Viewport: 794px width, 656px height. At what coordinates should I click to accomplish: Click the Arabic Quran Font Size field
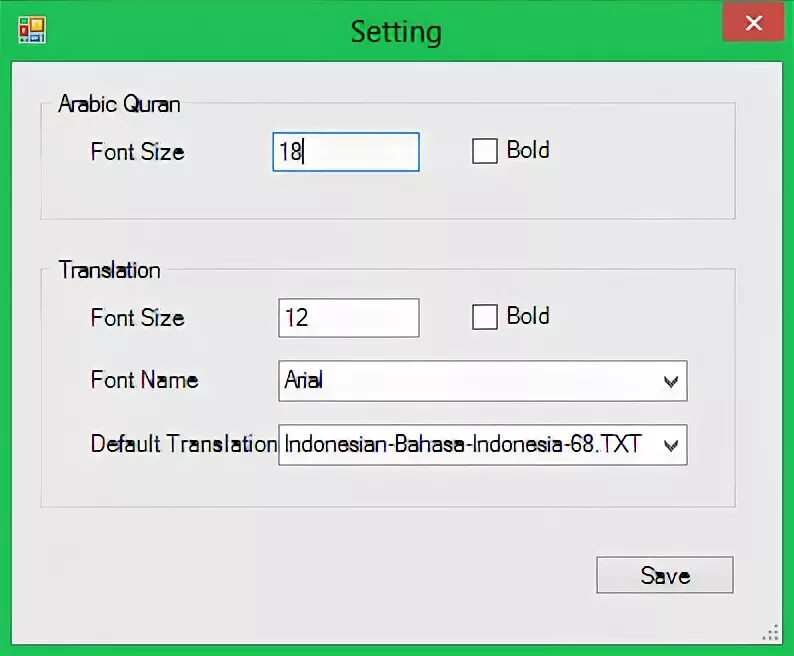346,152
